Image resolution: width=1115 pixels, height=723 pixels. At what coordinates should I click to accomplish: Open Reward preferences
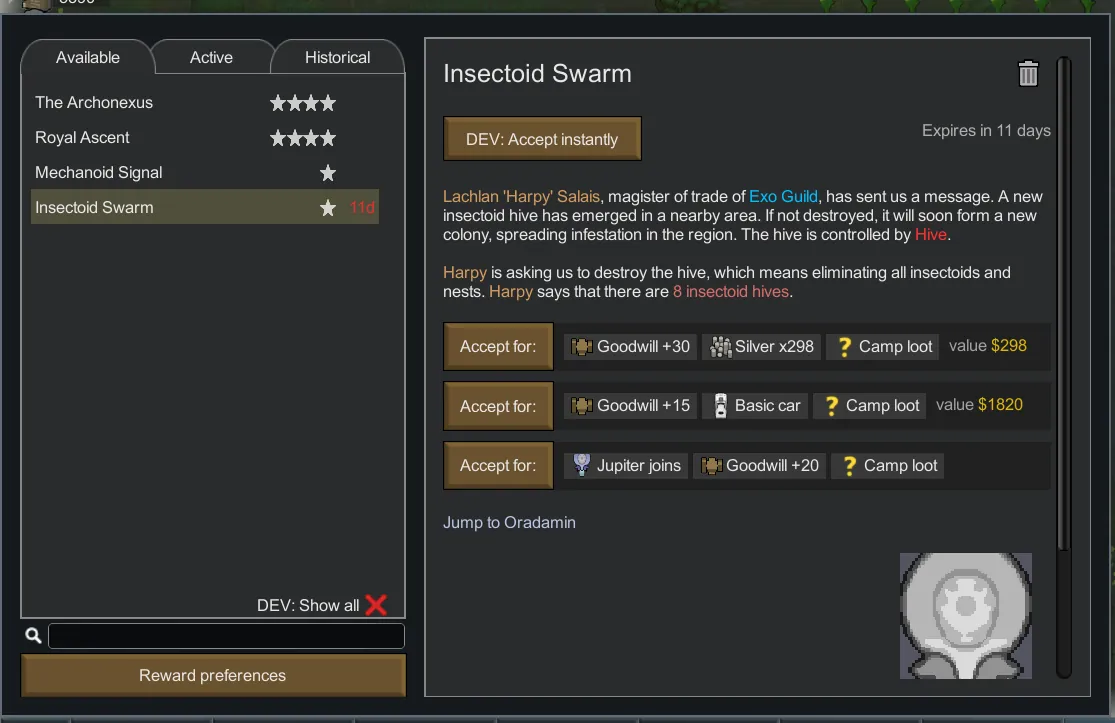(213, 676)
